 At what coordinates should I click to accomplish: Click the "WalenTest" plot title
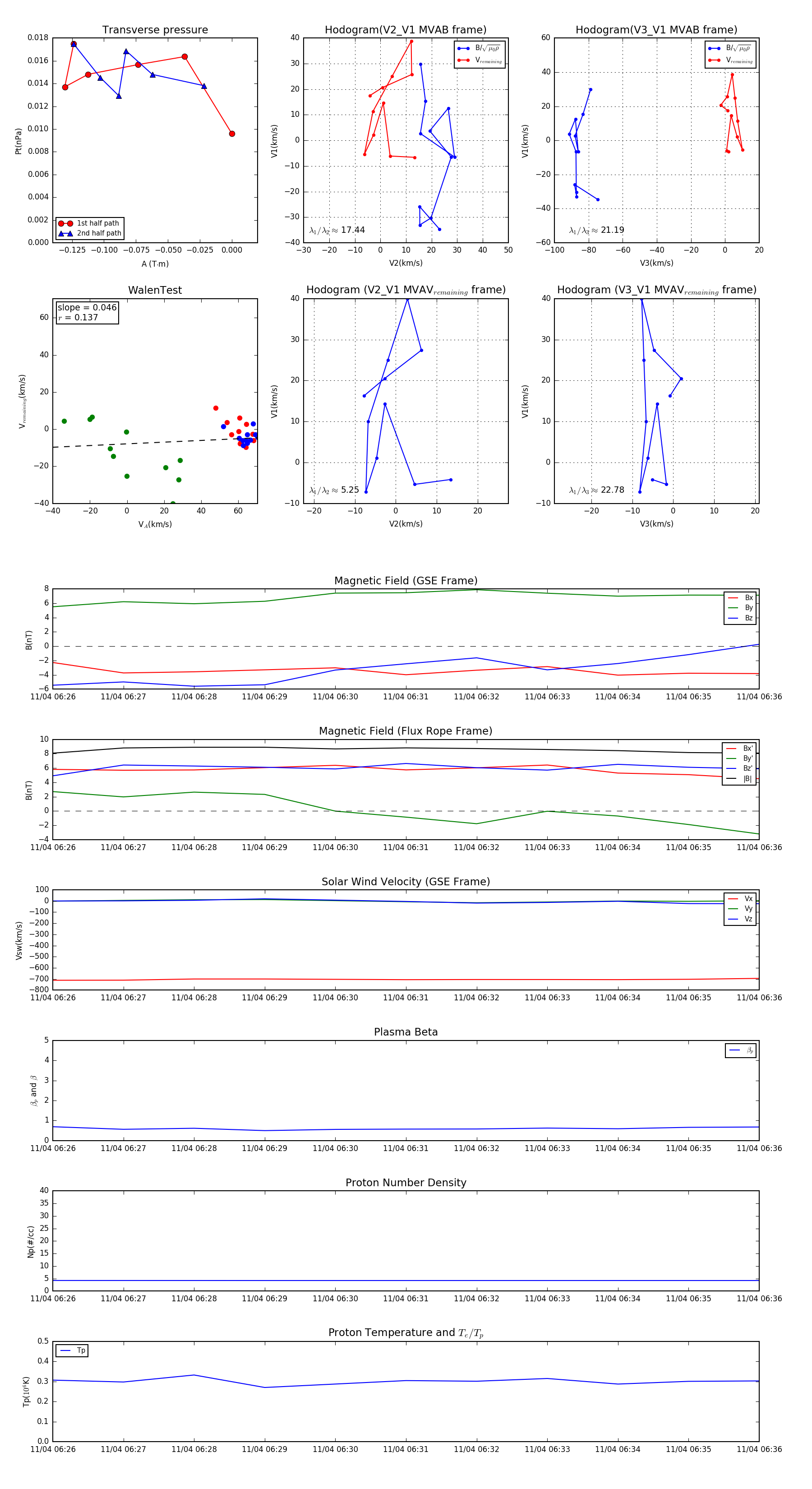click(x=155, y=290)
